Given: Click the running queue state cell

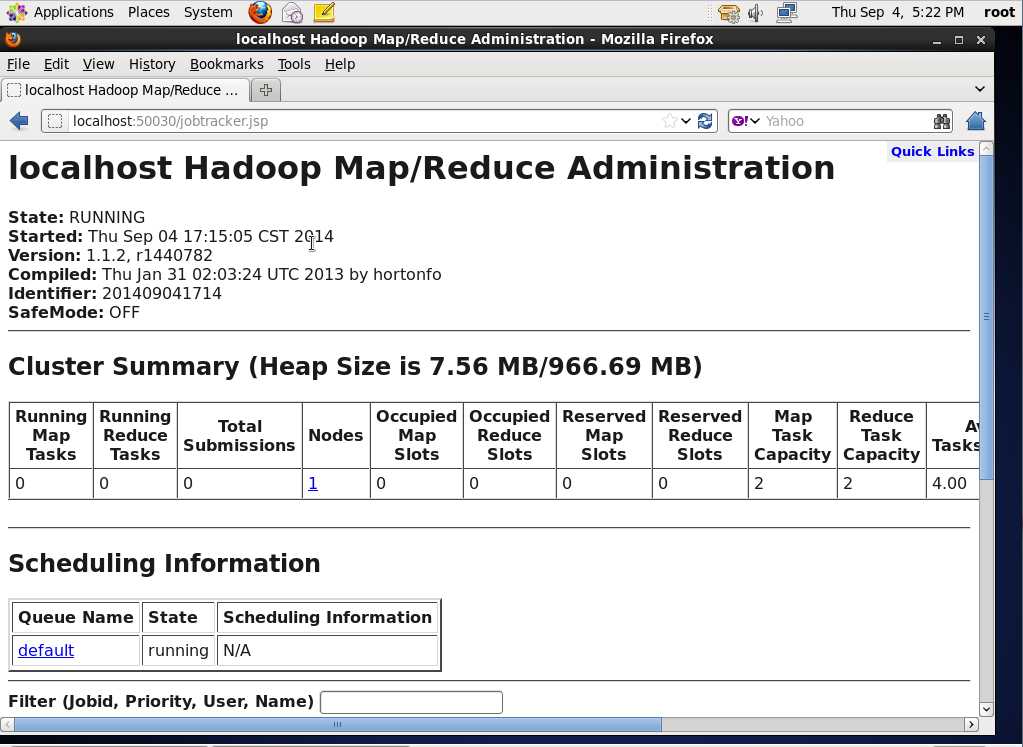Looking at the screenshot, I should pos(178,650).
